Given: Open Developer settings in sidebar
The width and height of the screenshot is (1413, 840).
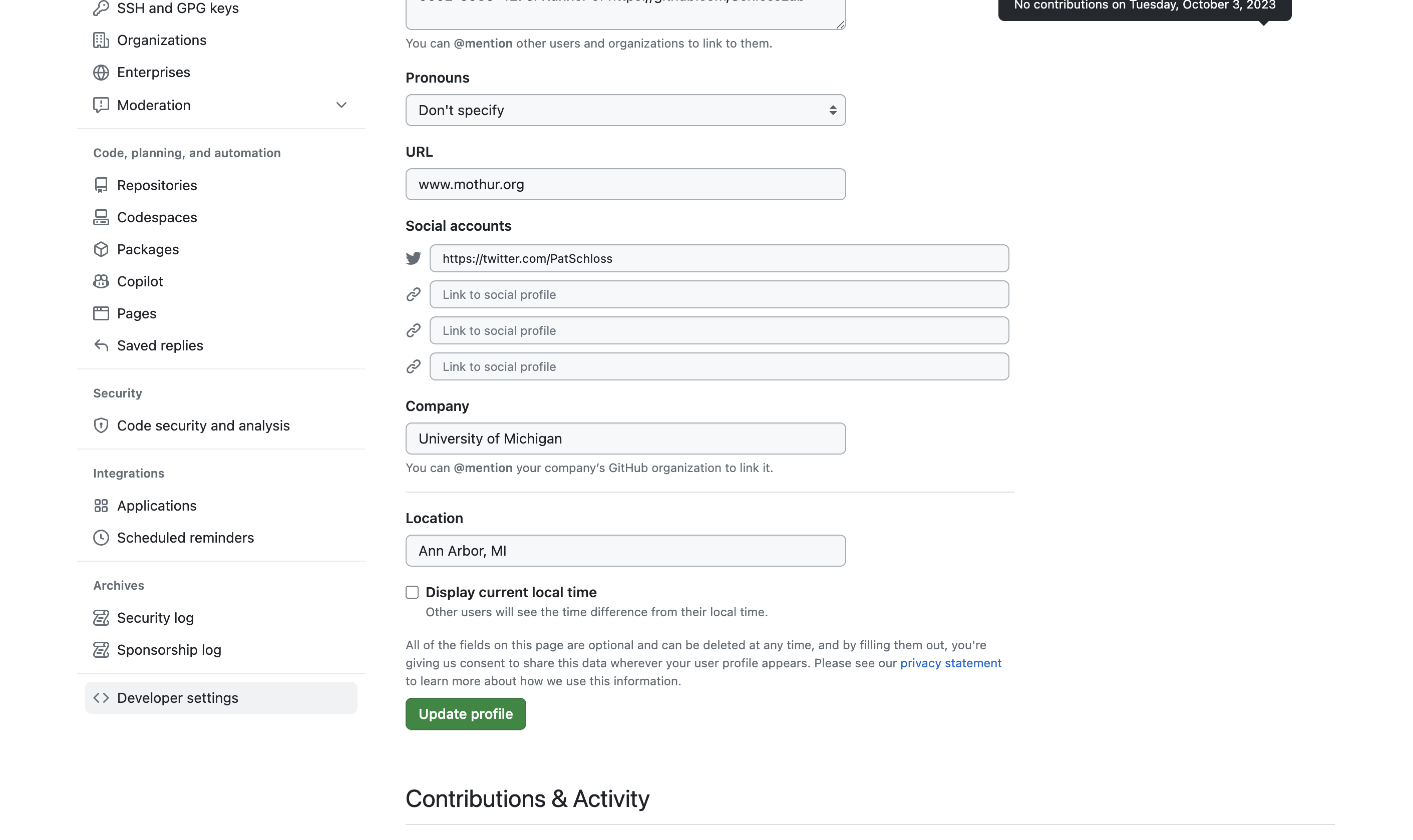Looking at the screenshot, I should click(177, 698).
